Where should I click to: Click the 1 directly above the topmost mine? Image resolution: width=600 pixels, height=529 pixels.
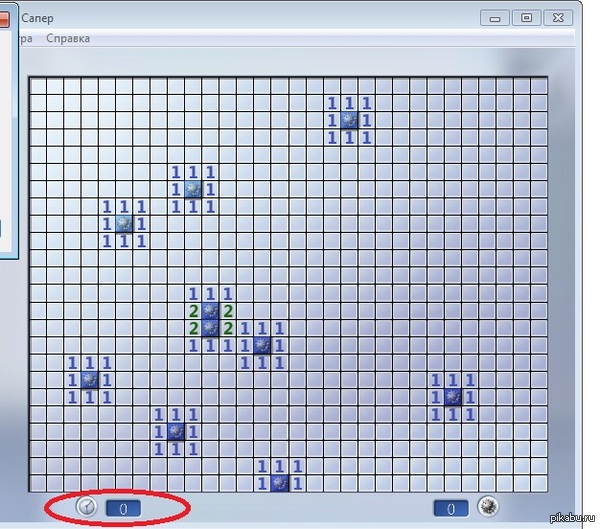click(349, 103)
